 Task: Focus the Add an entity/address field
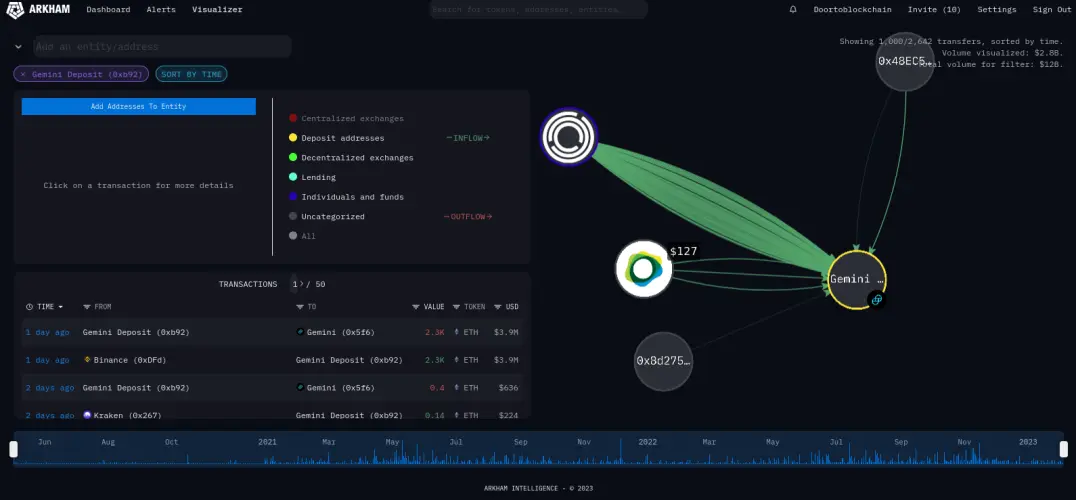click(x=163, y=47)
